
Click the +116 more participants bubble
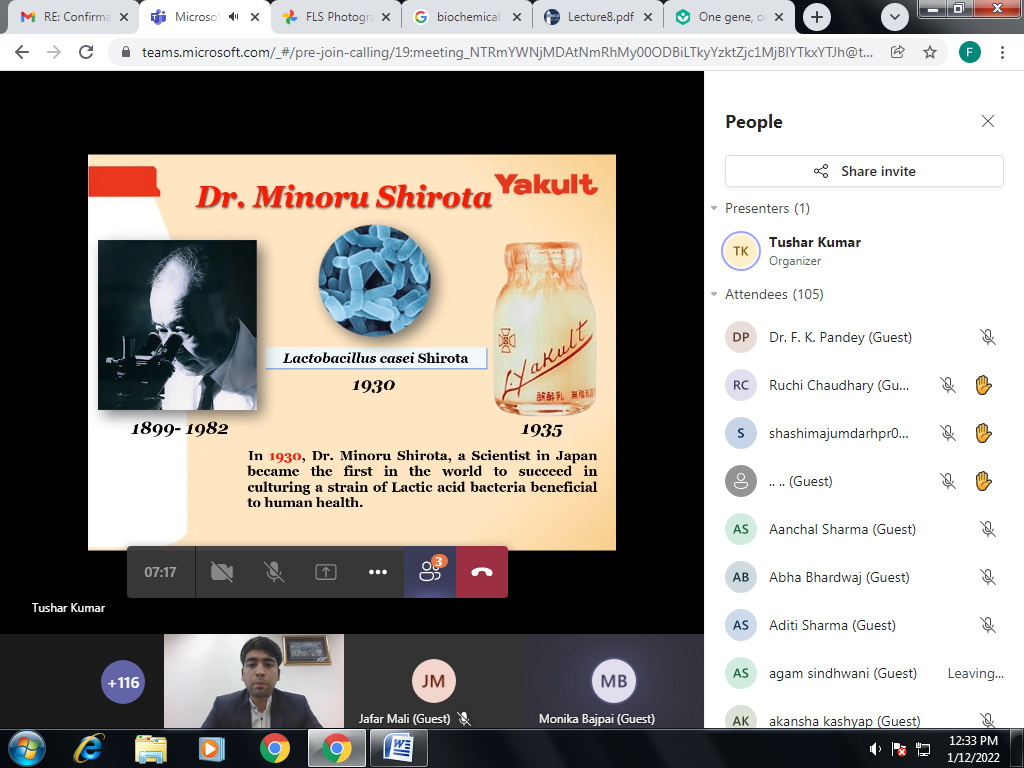point(123,682)
